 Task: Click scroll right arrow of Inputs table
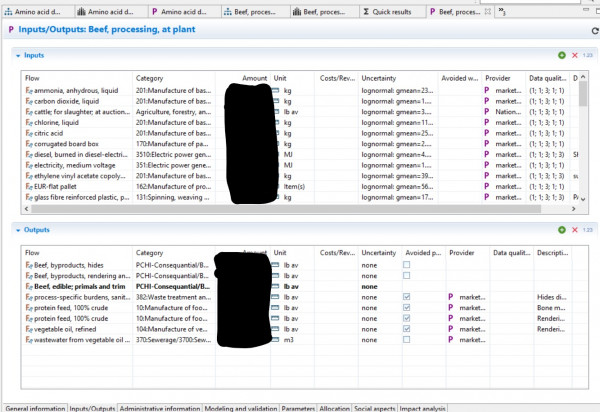(574, 209)
